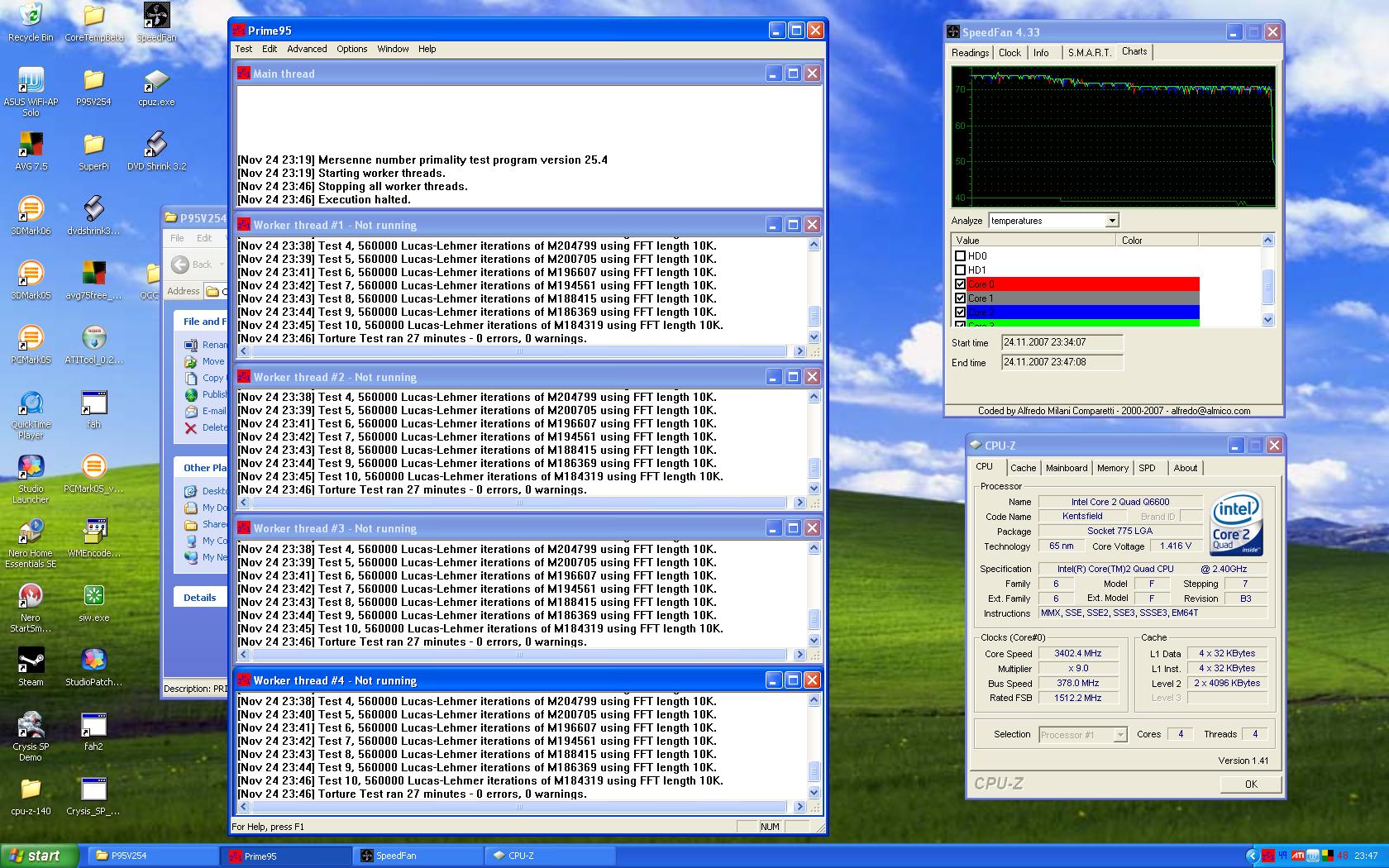This screenshot has height=868, width=1389.
Task: Open the Advanced menu in Prime95
Action: click(x=307, y=49)
